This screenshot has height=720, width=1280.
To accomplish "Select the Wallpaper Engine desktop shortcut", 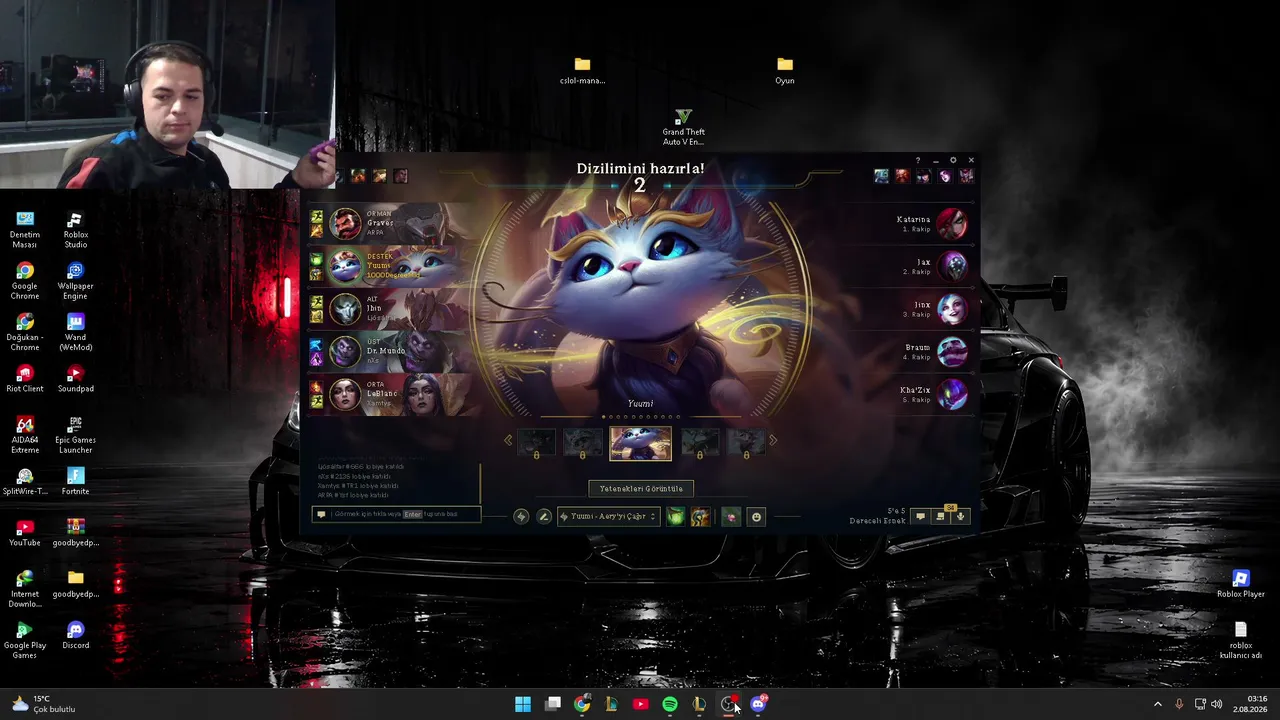I will pyautogui.click(x=75, y=281).
